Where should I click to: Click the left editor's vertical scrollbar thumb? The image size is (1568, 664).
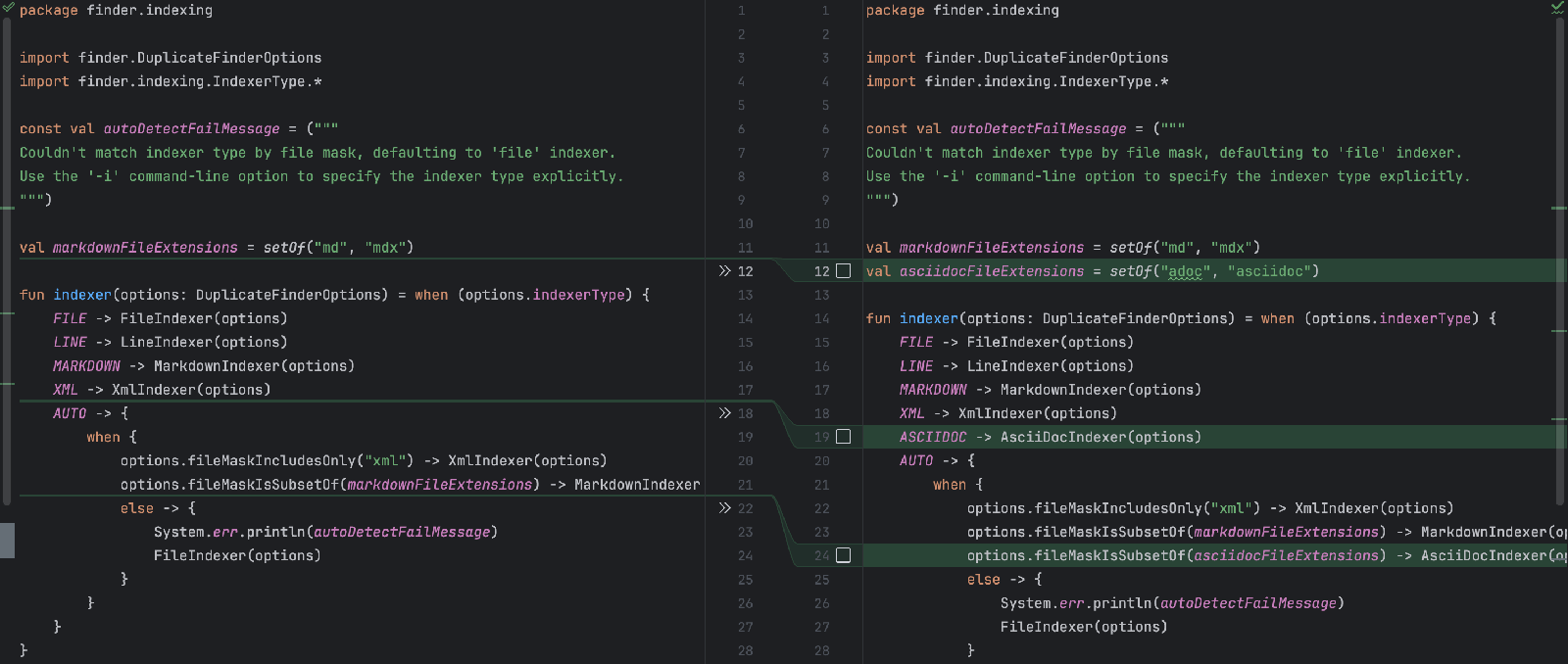pyautogui.click(x=7, y=260)
